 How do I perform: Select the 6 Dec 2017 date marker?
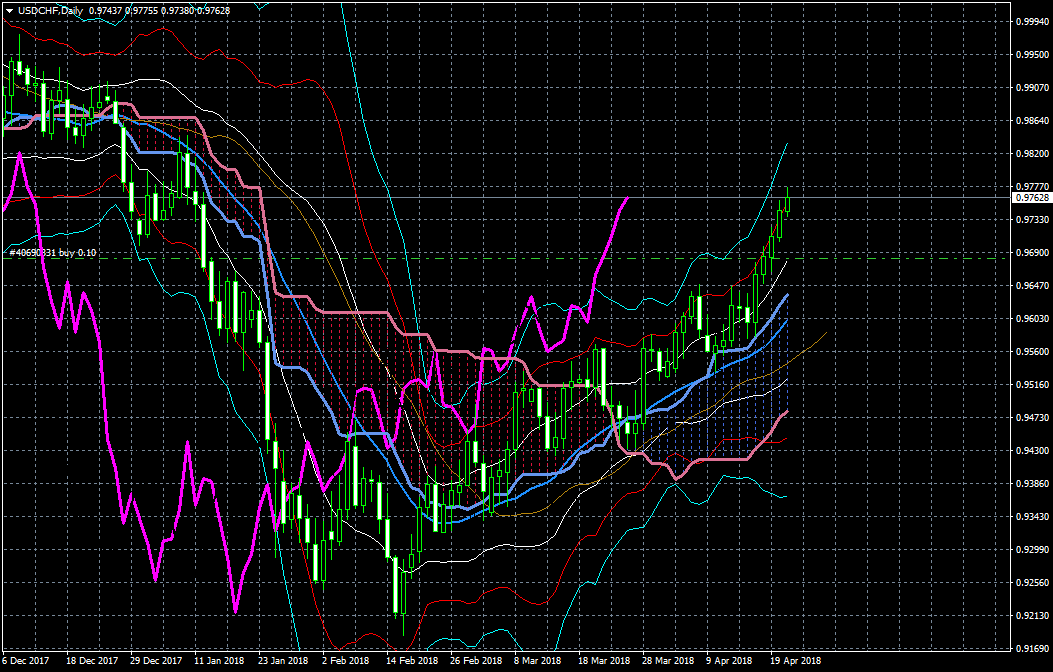click(x=27, y=661)
